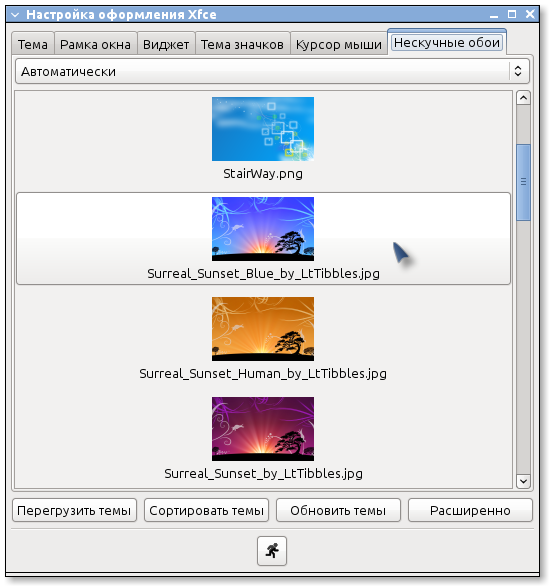
Task: Click the Surreal_Sunset_Blue_by_LtTibbles.jpg label
Action: (x=263, y=274)
